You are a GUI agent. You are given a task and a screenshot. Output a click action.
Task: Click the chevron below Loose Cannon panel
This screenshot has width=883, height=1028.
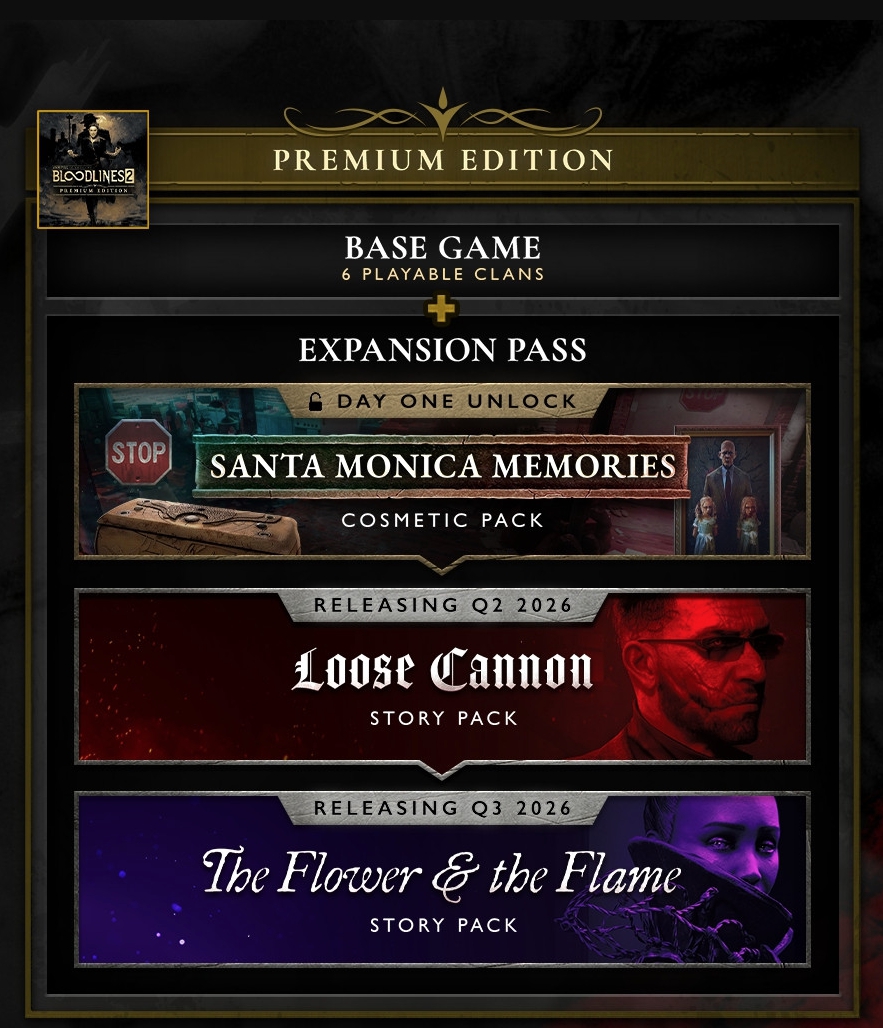pos(442,771)
